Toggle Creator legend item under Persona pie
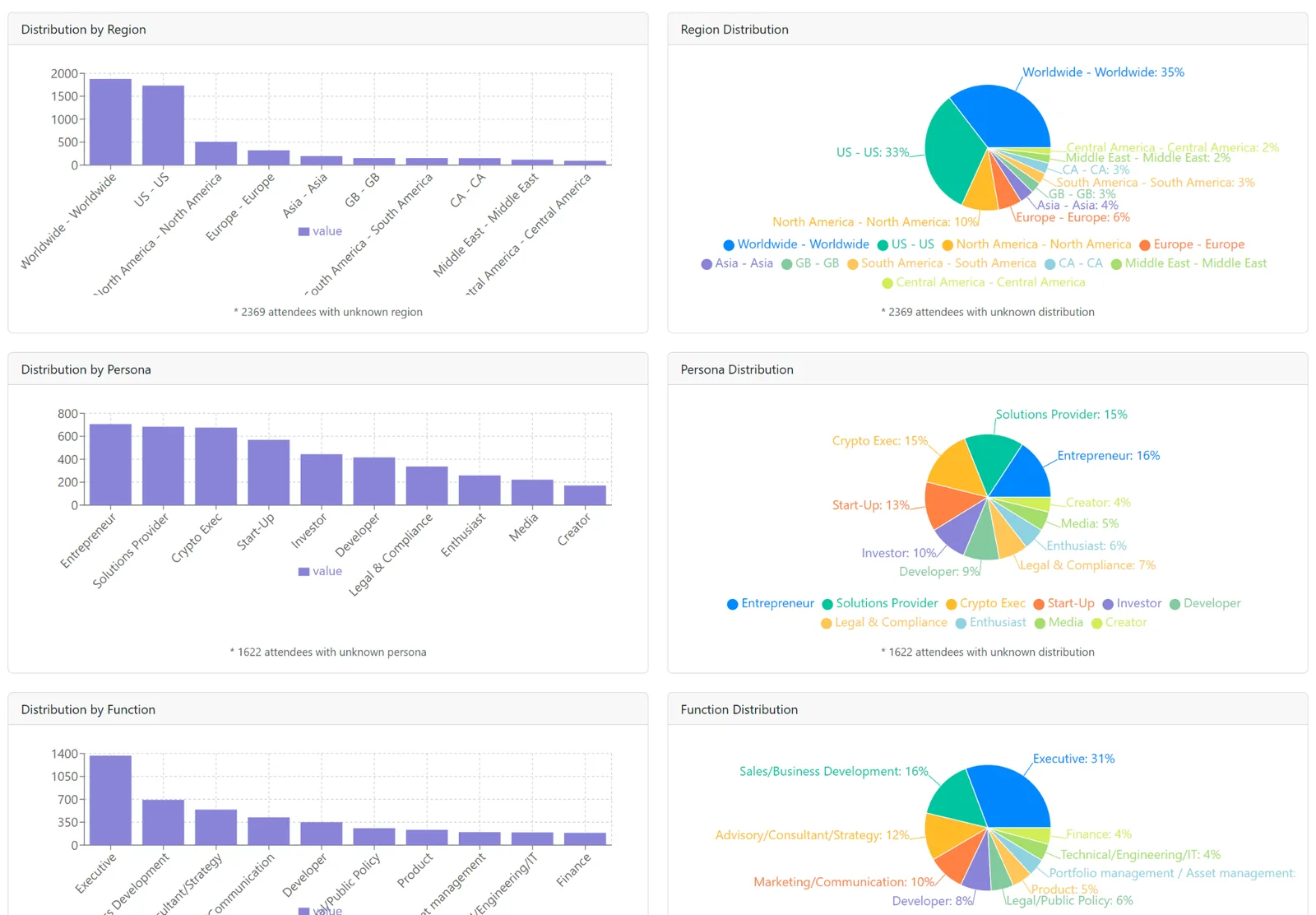1316x915 pixels. click(x=1119, y=622)
